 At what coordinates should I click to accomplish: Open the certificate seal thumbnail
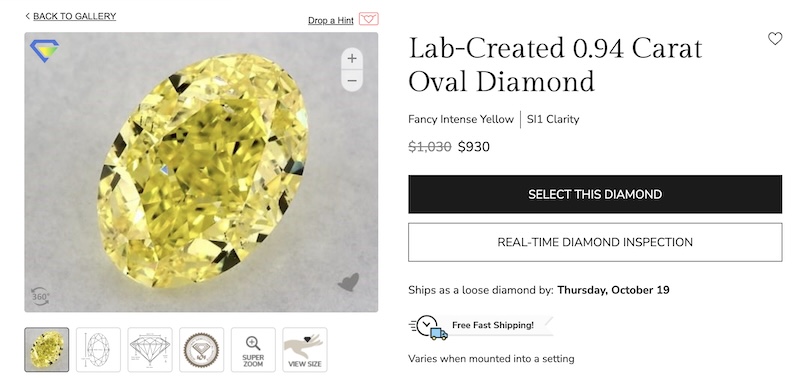click(202, 350)
